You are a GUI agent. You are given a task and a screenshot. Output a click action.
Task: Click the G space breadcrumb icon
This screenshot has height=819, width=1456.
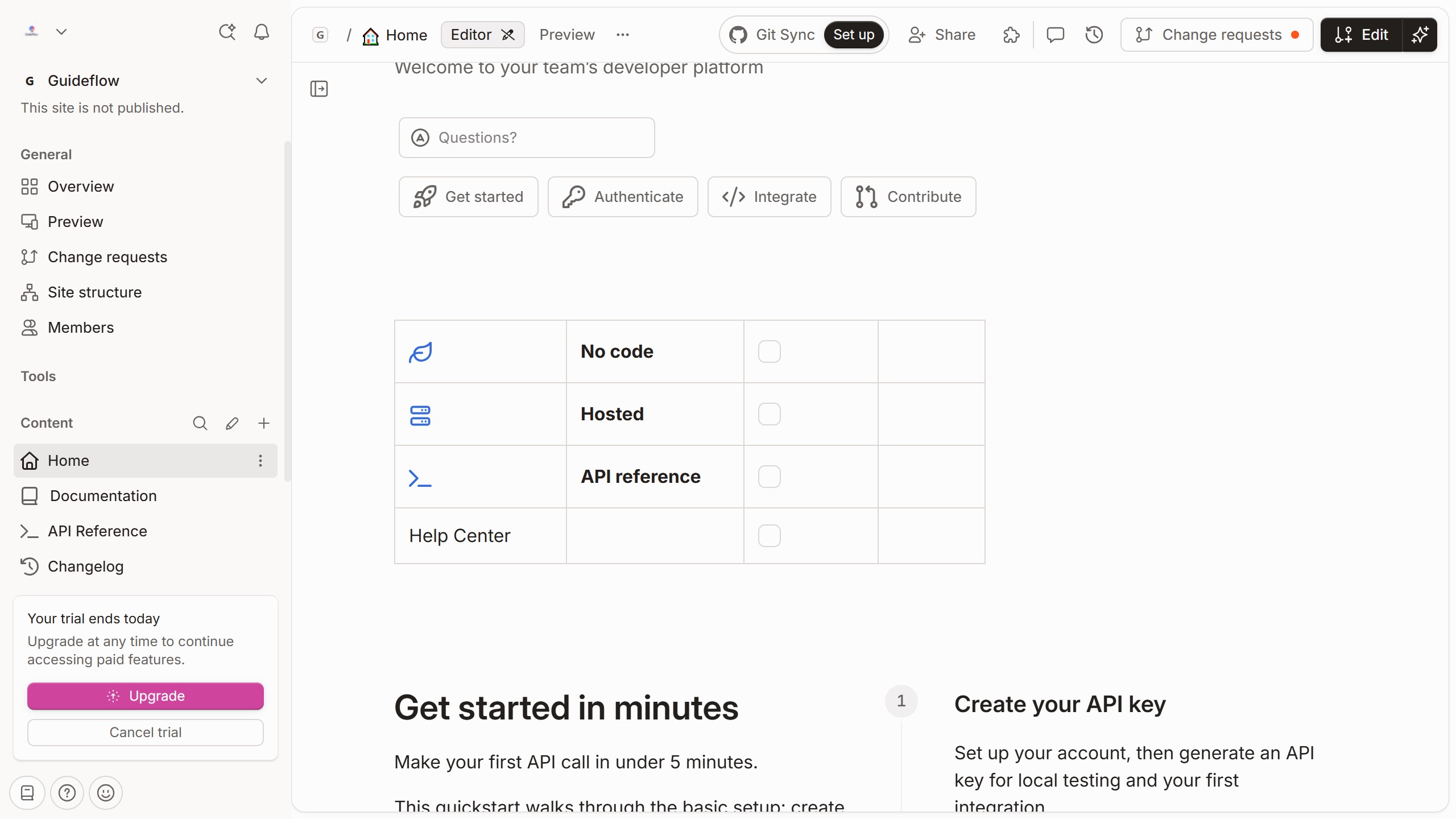coord(321,35)
